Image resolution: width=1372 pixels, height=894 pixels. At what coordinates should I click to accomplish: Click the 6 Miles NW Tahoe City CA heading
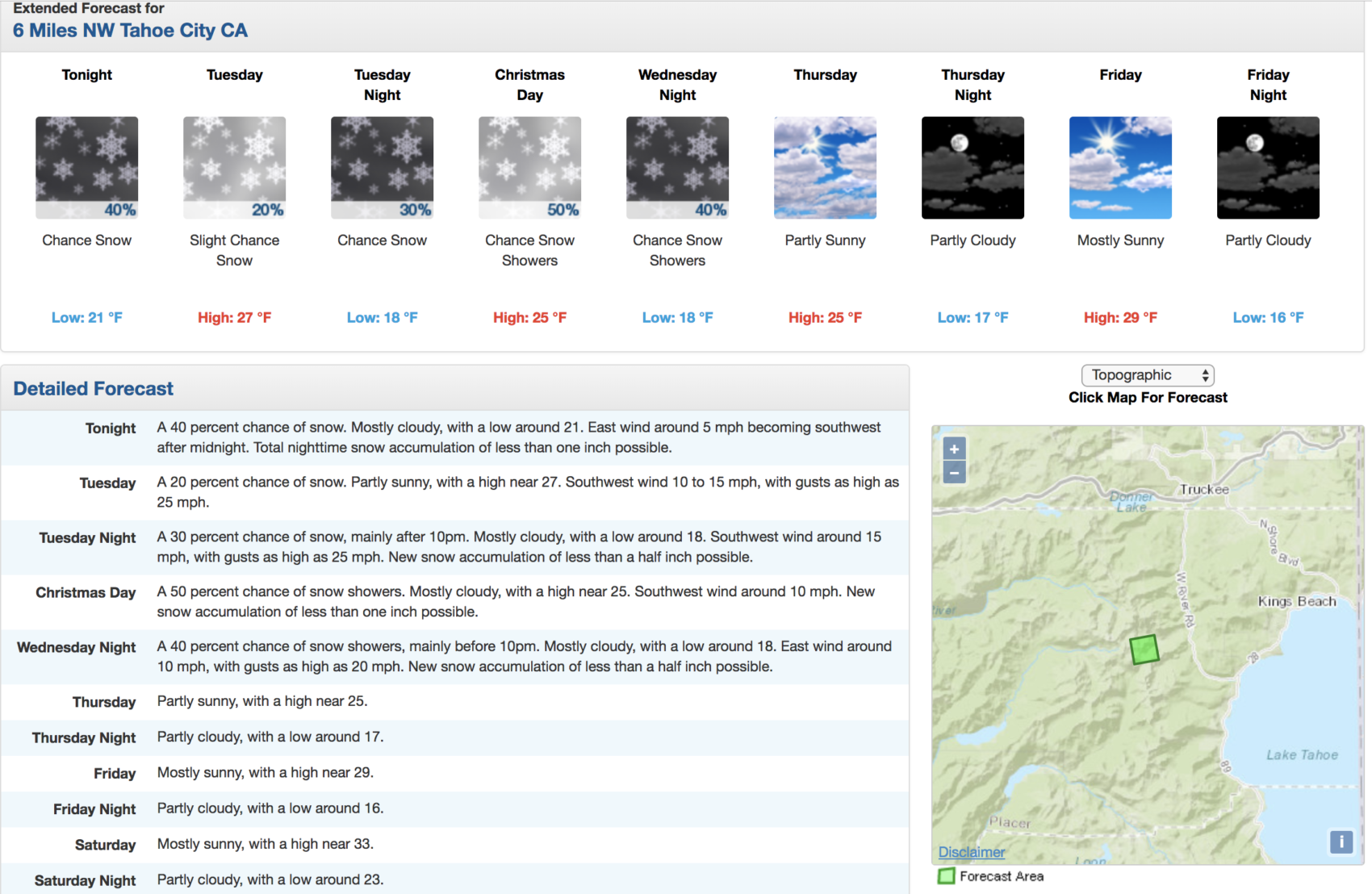[x=130, y=31]
